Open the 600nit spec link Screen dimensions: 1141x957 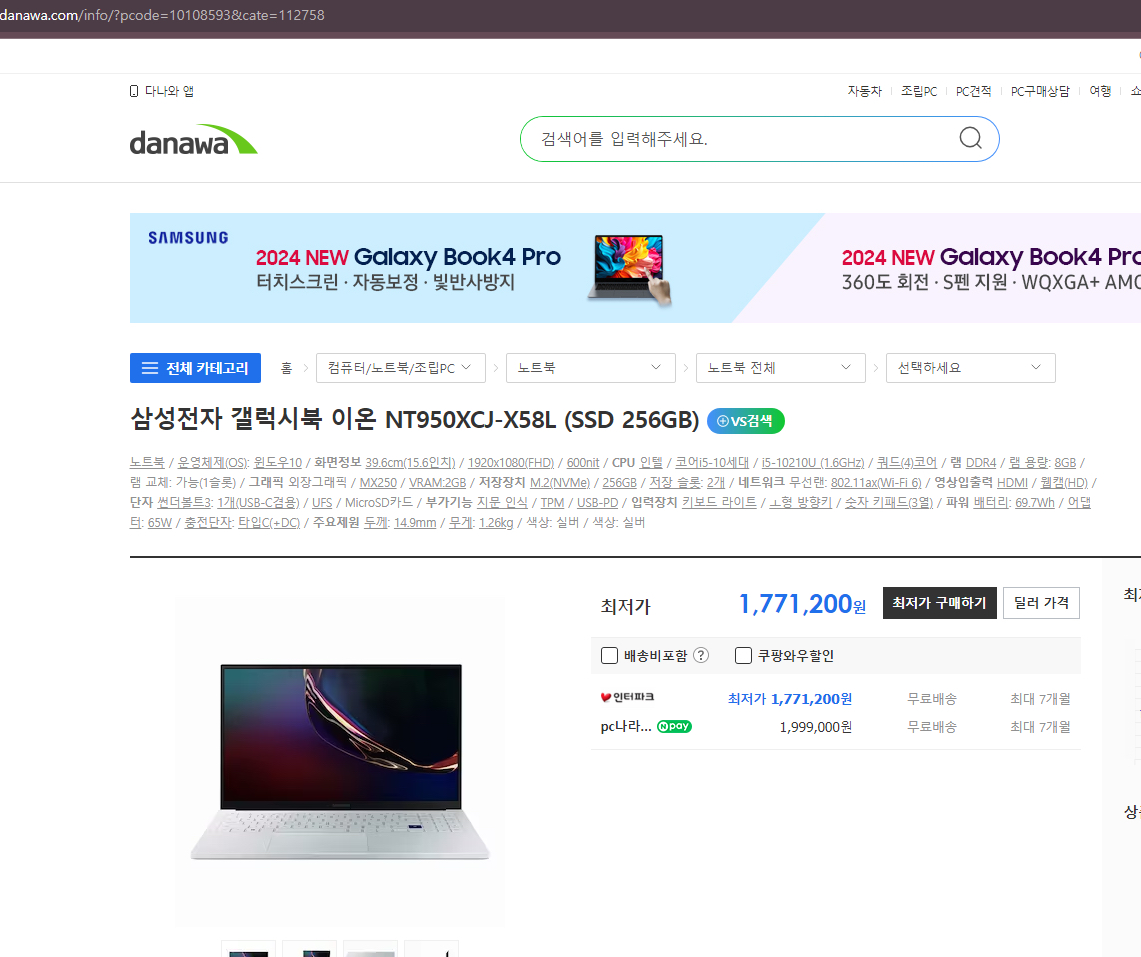(583, 463)
